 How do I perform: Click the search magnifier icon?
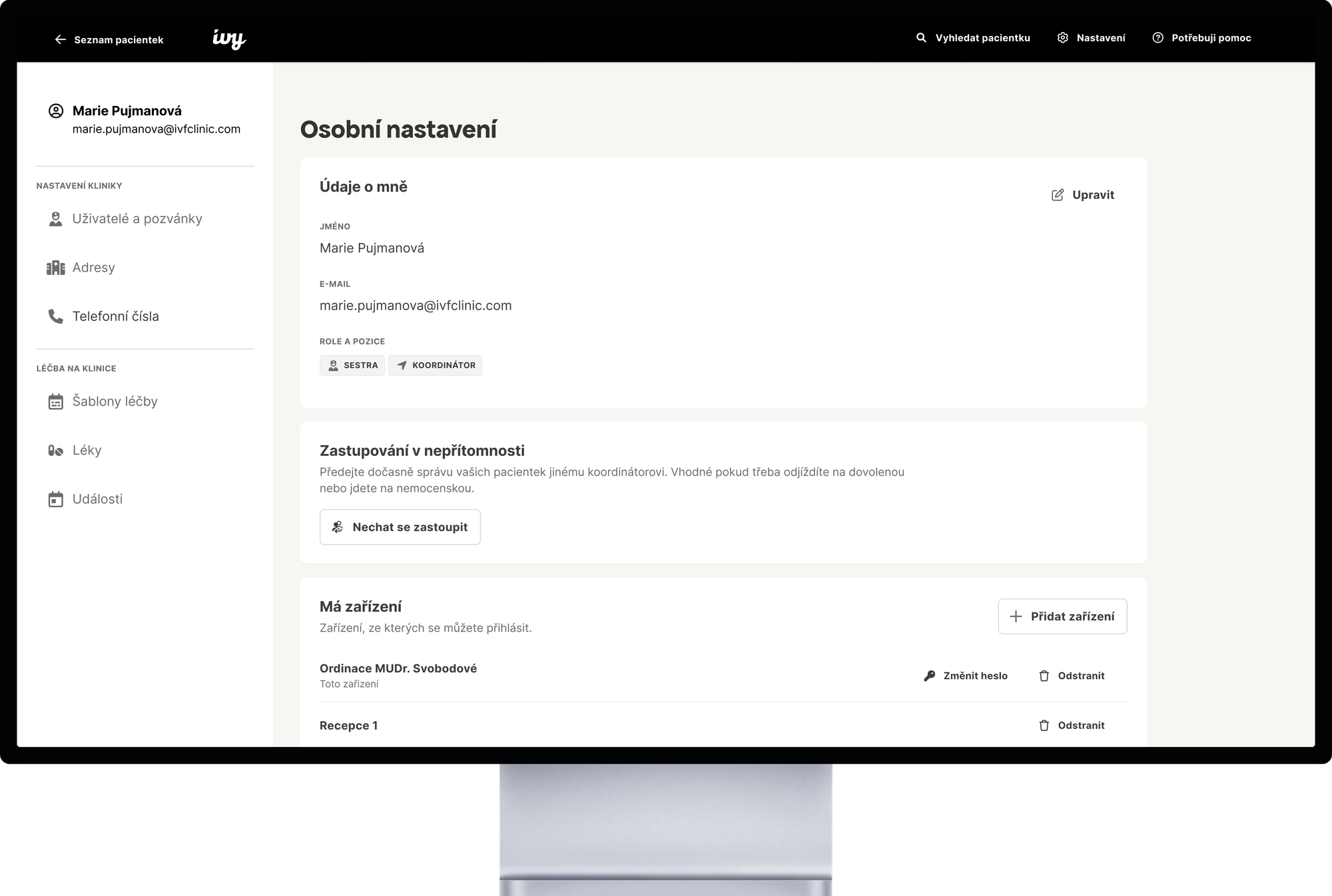pyautogui.click(x=921, y=38)
